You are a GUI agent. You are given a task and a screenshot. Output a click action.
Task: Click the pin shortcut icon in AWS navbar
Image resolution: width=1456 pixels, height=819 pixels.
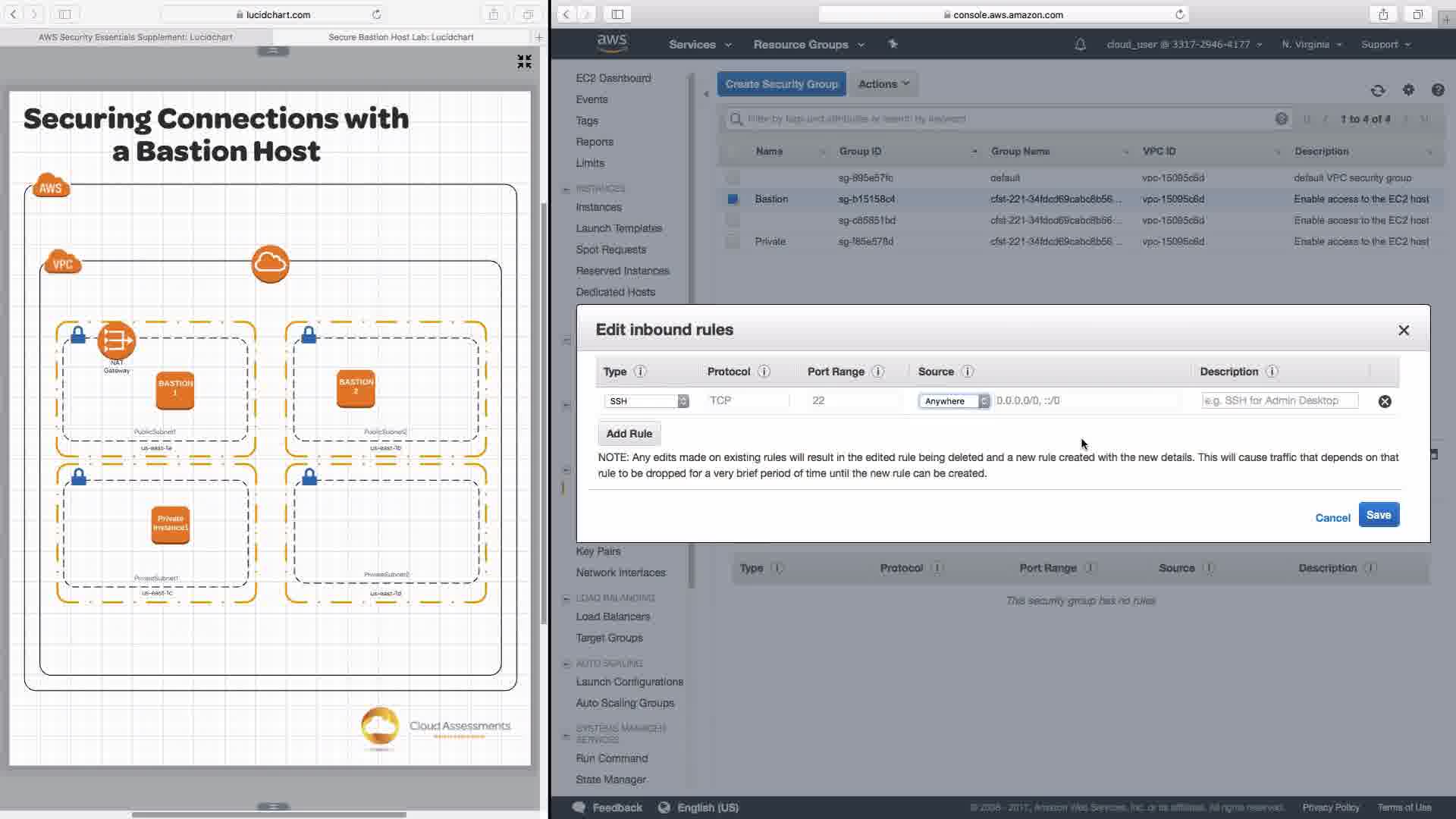893,45
